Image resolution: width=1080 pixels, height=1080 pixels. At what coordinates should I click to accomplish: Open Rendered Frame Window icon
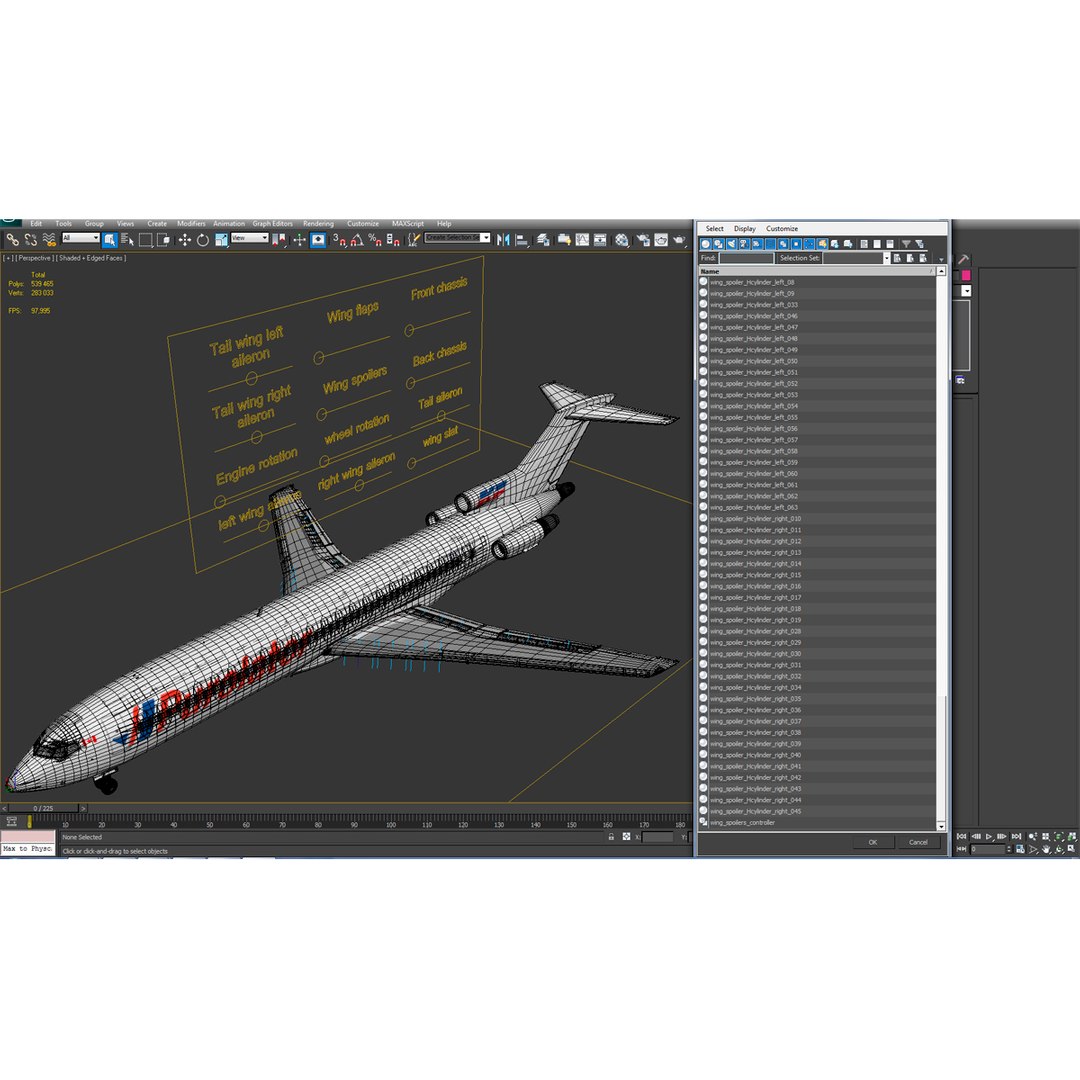(x=661, y=239)
